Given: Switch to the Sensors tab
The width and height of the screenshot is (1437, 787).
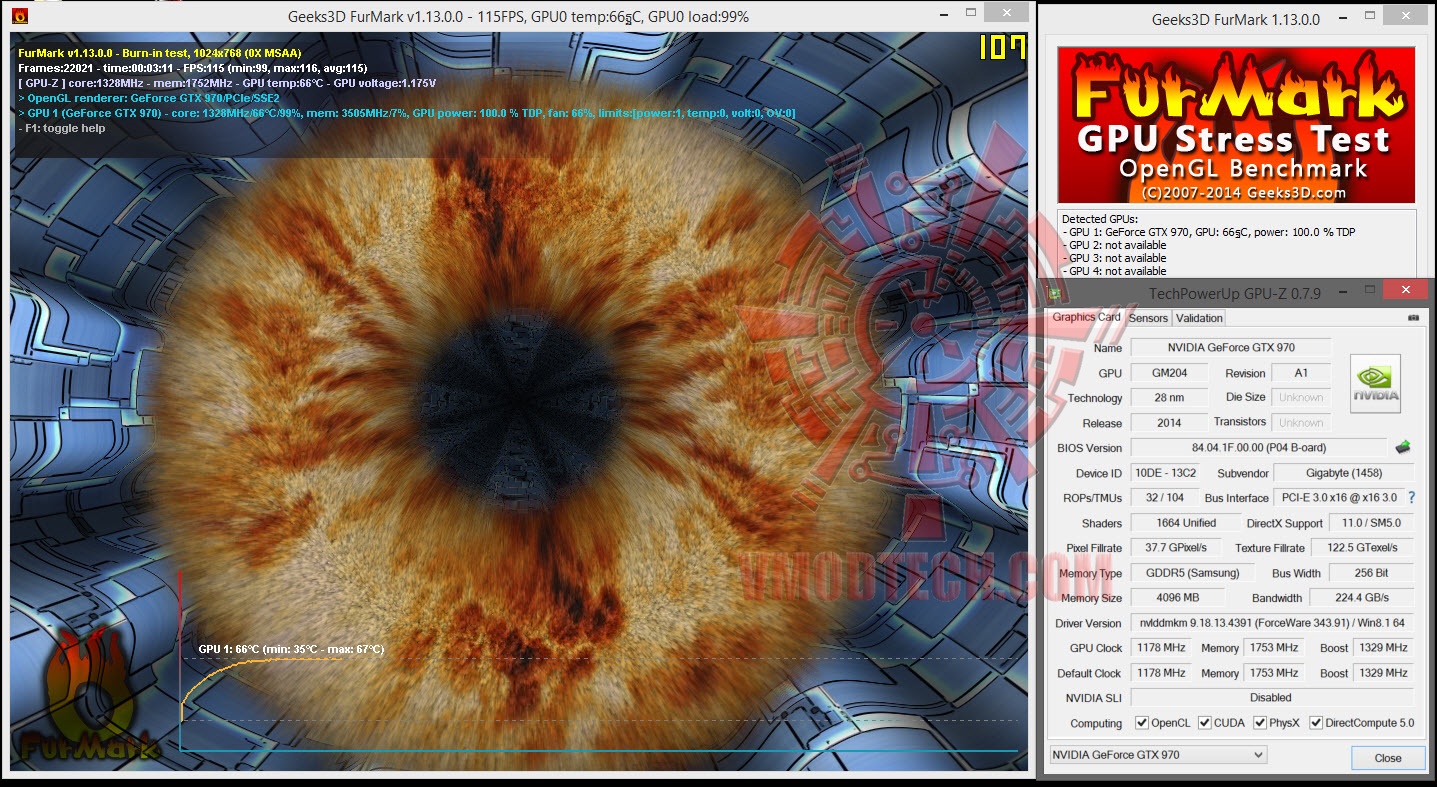Looking at the screenshot, I should tap(1148, 318).
